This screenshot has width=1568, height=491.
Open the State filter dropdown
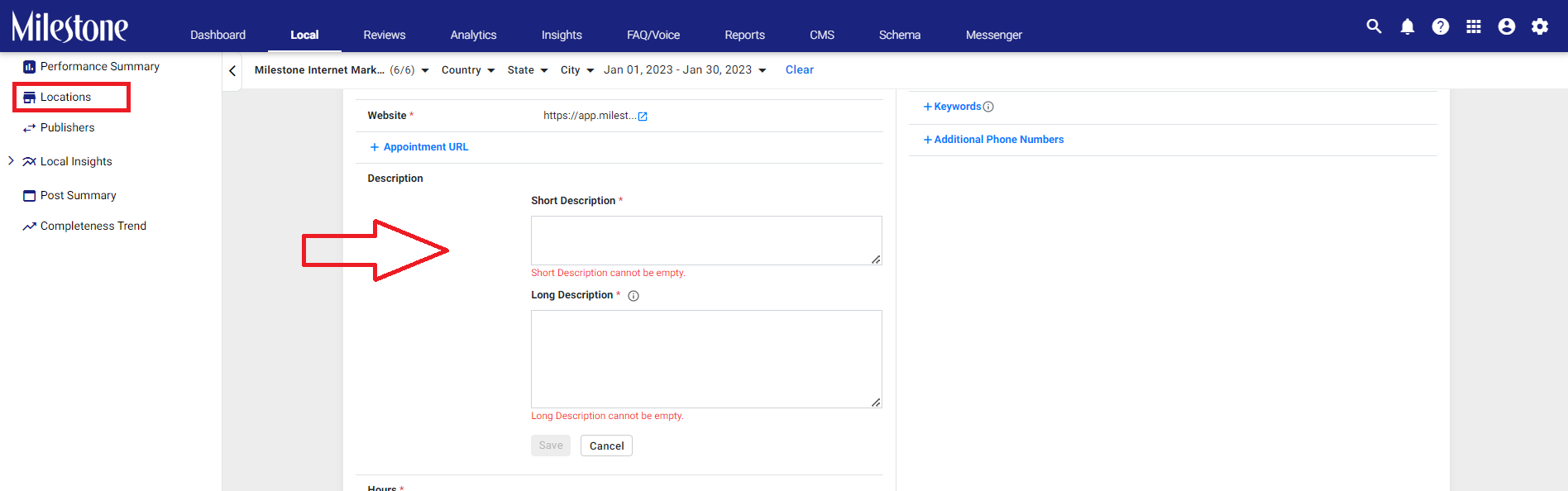[x=528, y=70]
